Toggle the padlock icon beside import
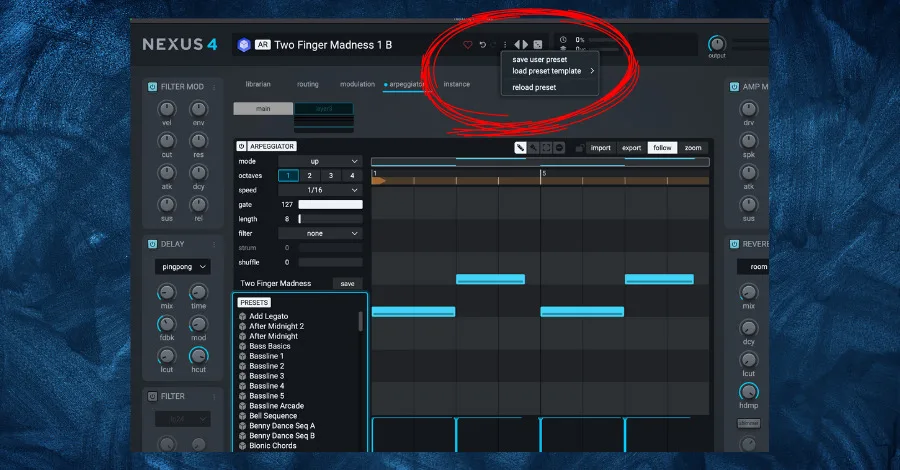Screen dimensions: 900x470 coord(579,148)
